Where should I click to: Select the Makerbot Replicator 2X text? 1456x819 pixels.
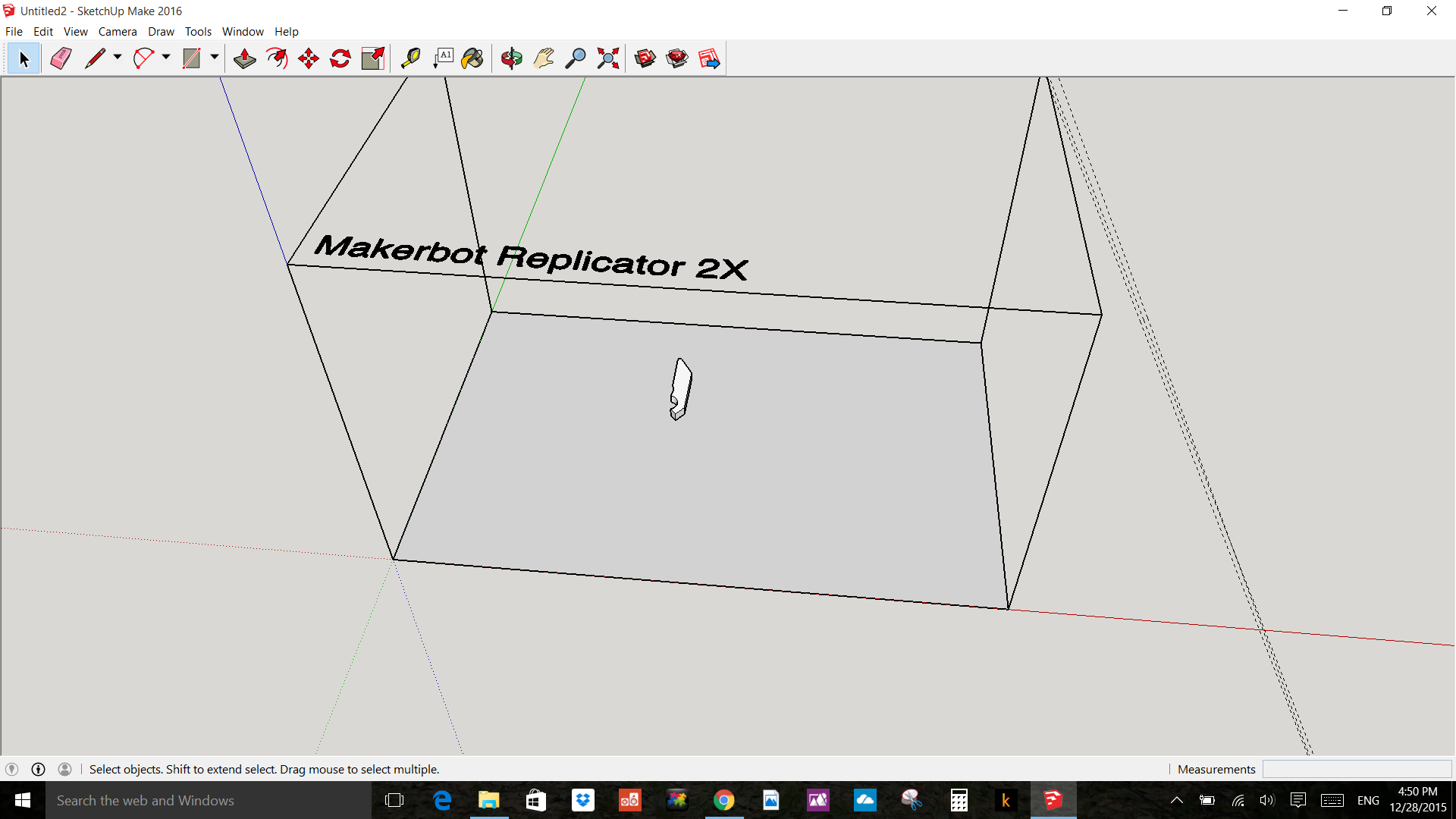coord(531,257)
